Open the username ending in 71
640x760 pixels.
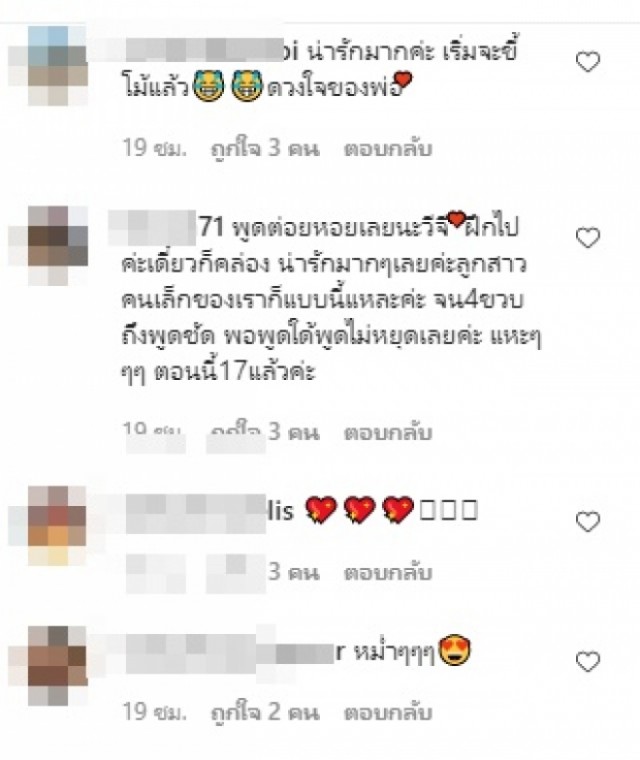pos(165,227)
